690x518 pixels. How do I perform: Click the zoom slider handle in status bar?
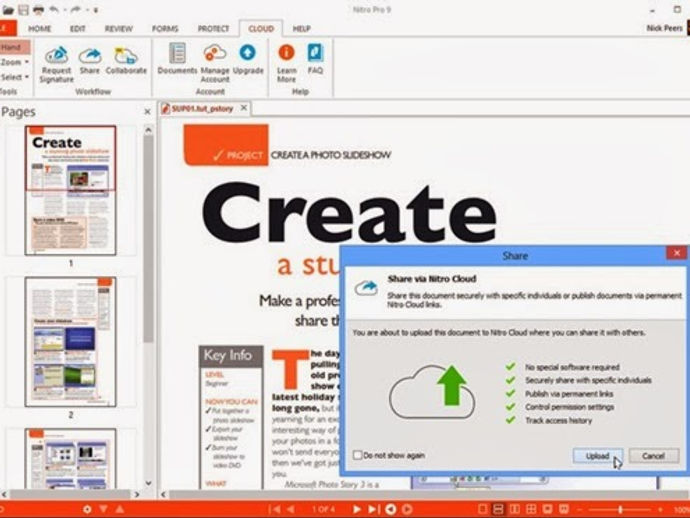coord(620,510)
